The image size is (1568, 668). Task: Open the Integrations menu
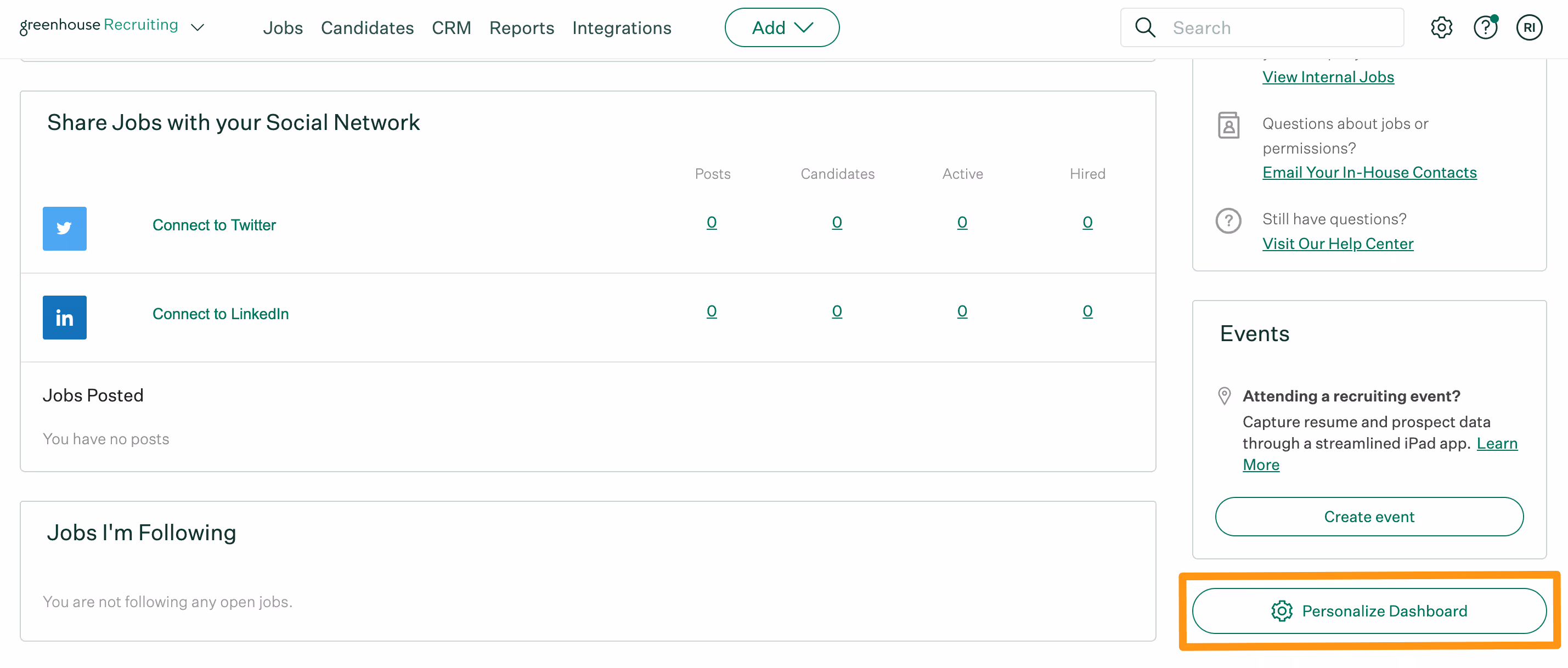coord(622,28)
